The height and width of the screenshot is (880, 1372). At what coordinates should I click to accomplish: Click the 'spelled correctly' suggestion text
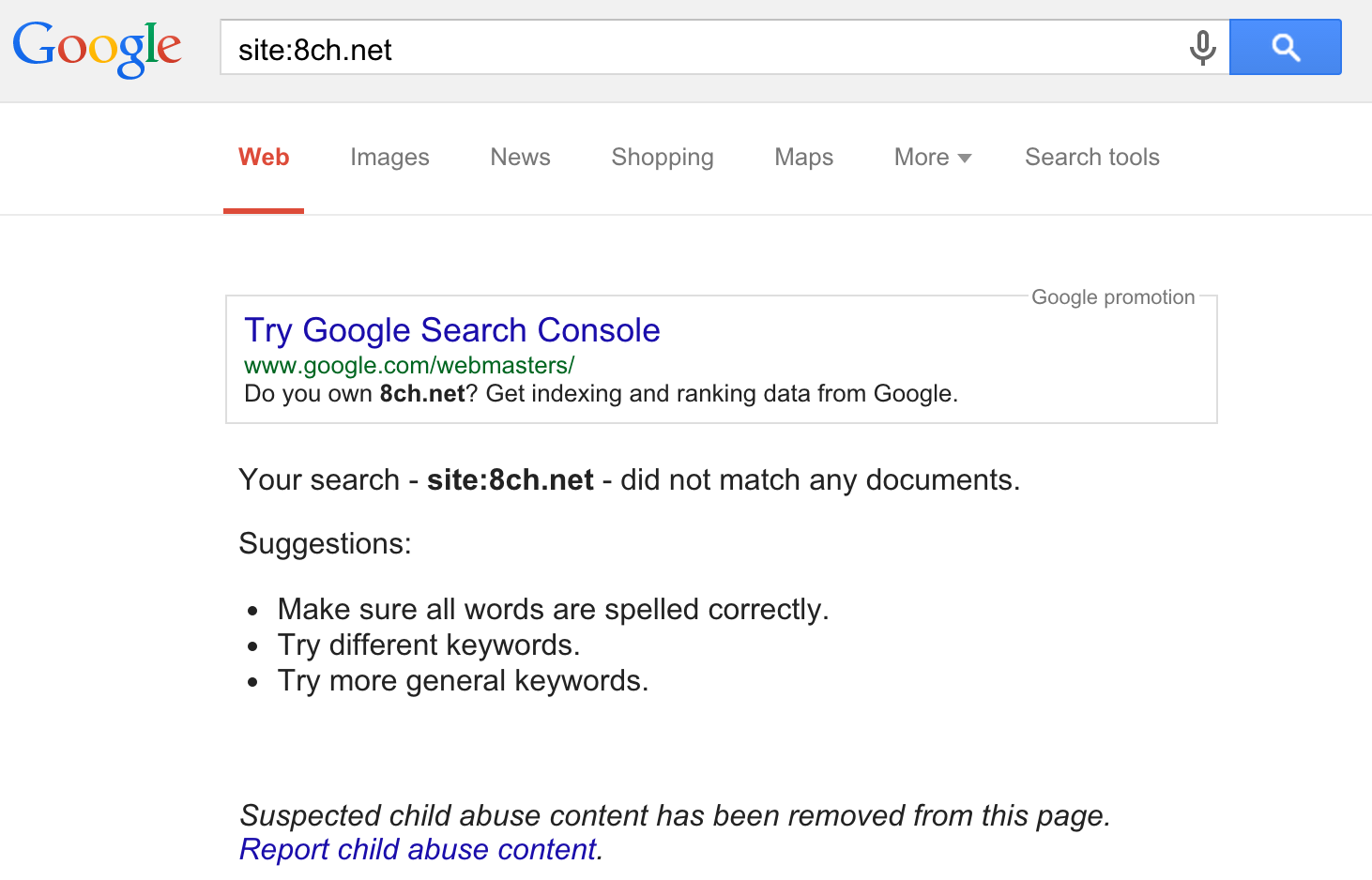(x=553, y=610)
